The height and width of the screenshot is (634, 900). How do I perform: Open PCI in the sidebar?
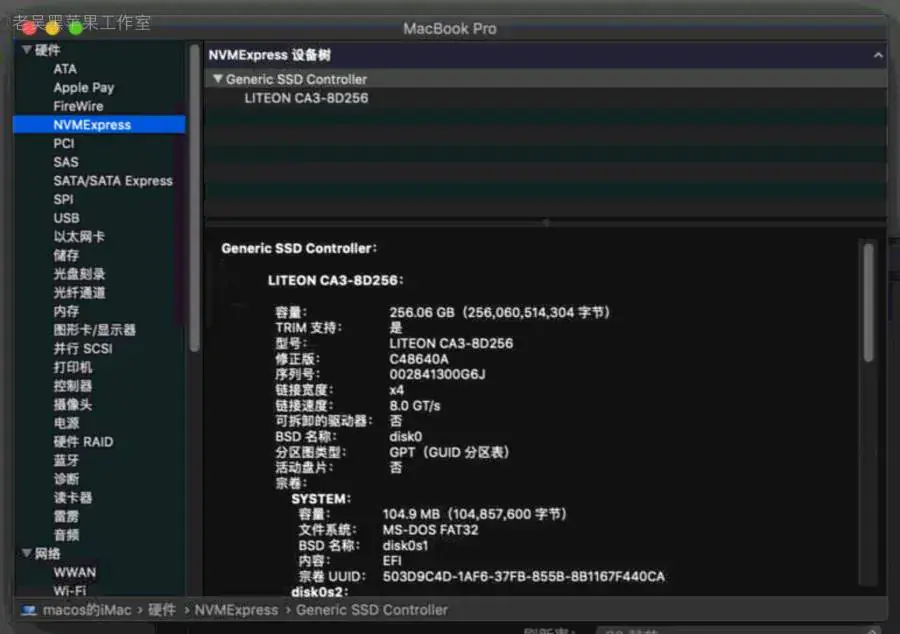(64, 143)
